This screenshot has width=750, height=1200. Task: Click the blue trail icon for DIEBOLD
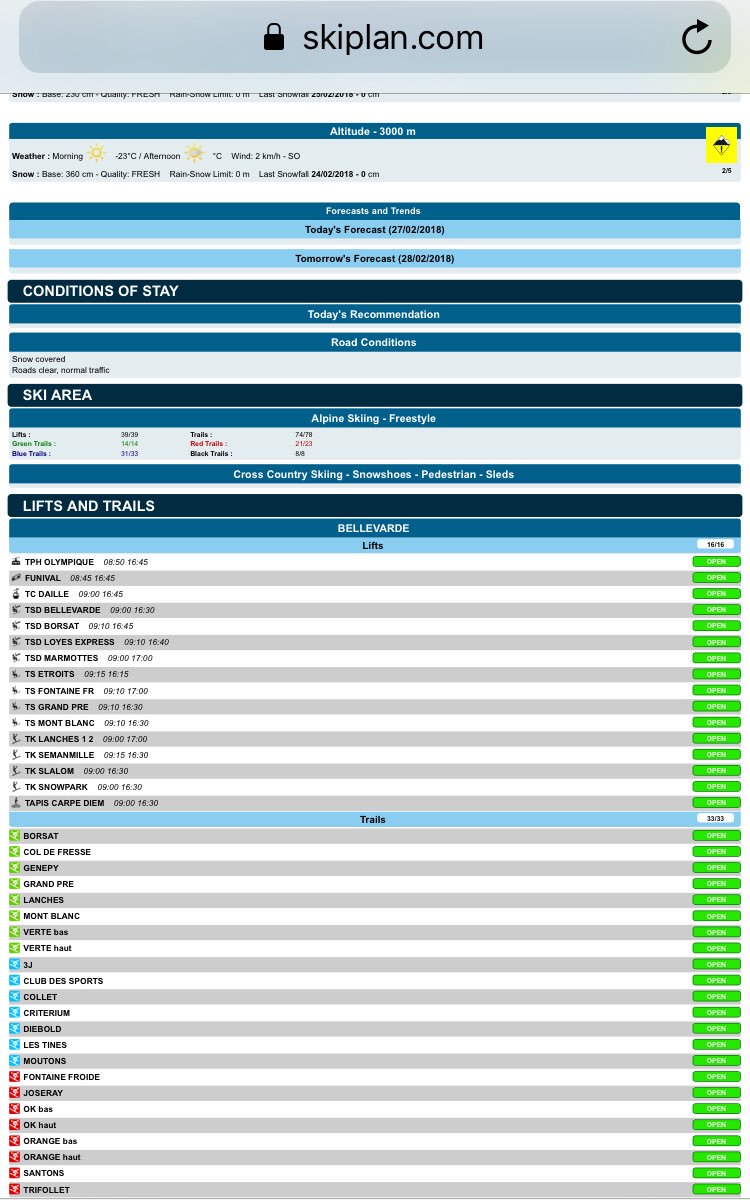click(15, 1029)
